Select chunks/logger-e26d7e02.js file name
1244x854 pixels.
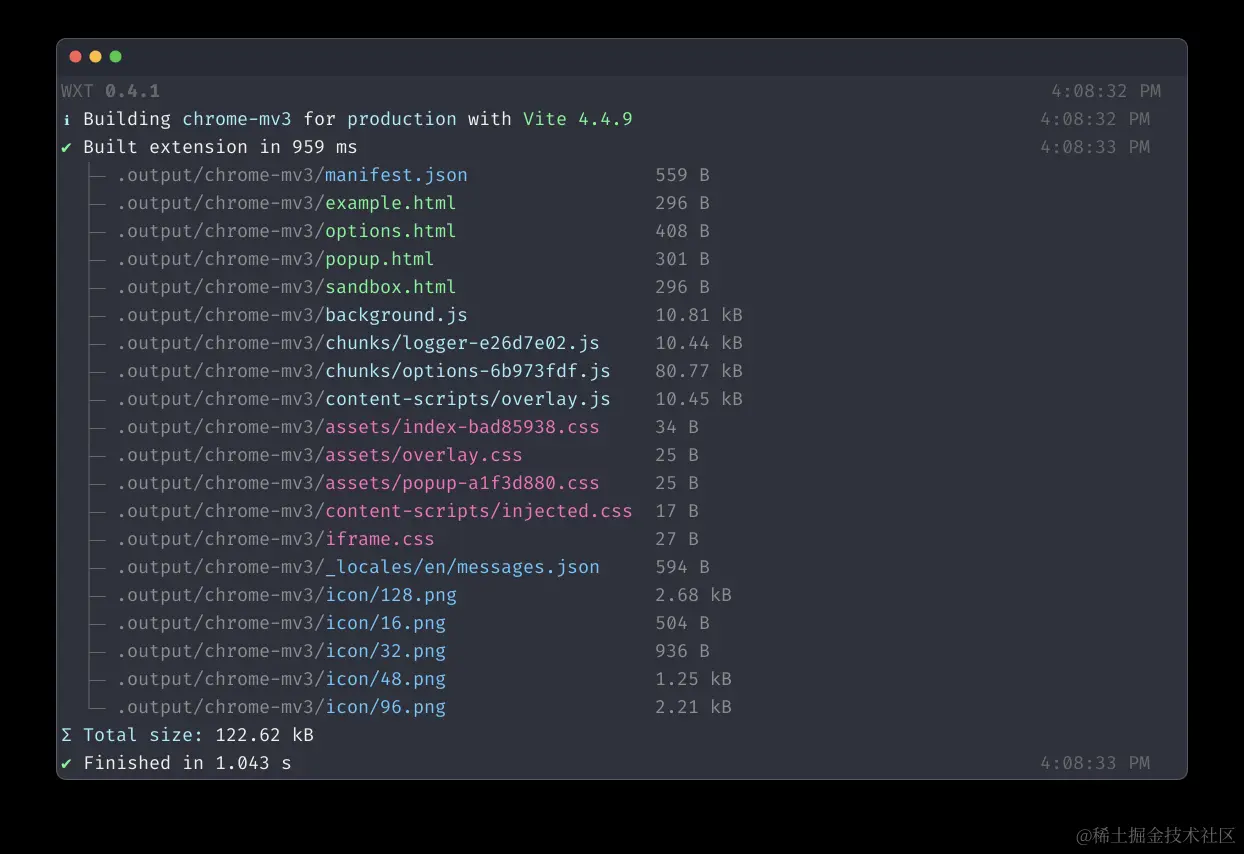tap(462, 343)
